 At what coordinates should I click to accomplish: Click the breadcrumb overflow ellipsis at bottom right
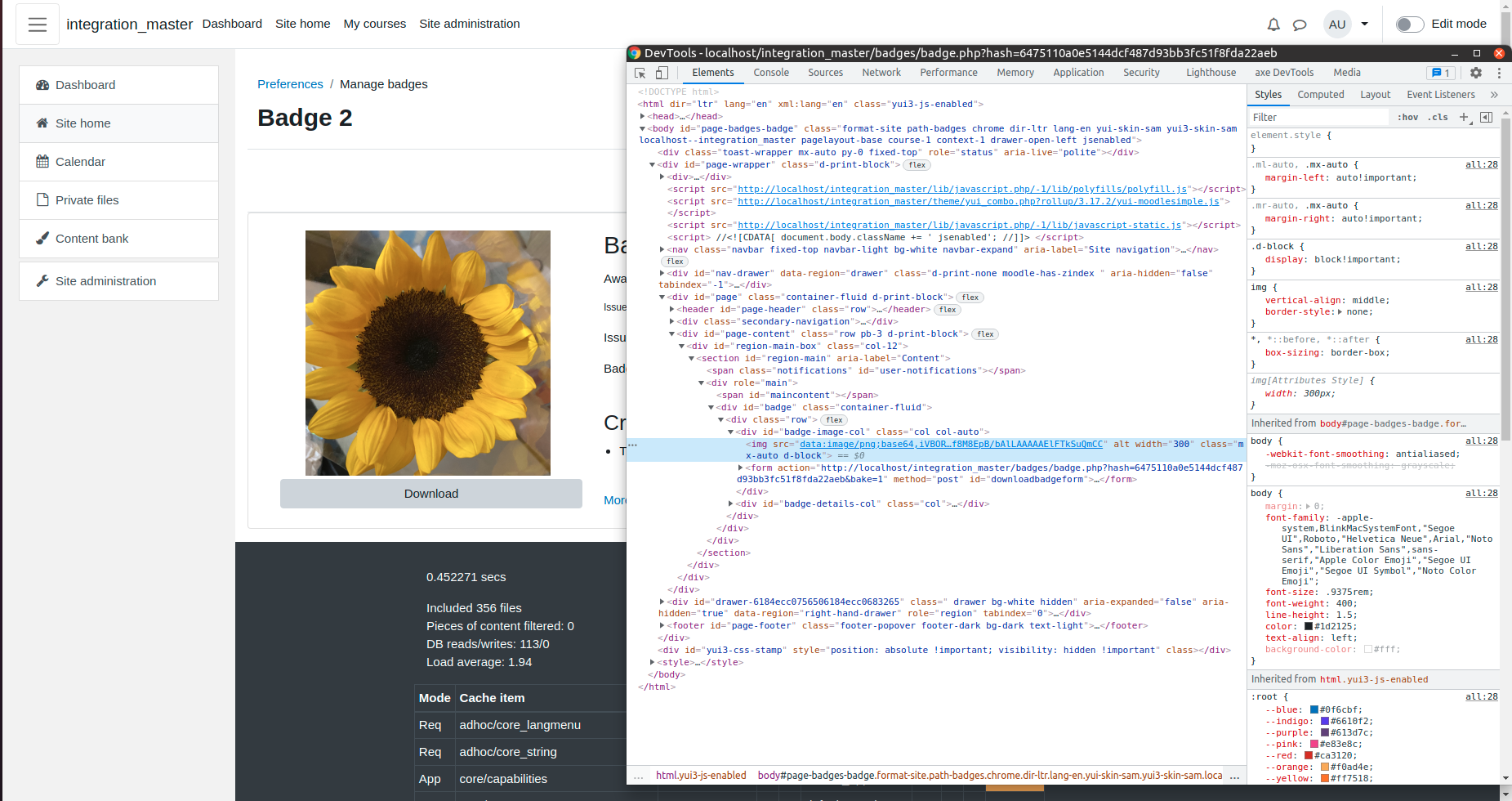[1234, 776]
